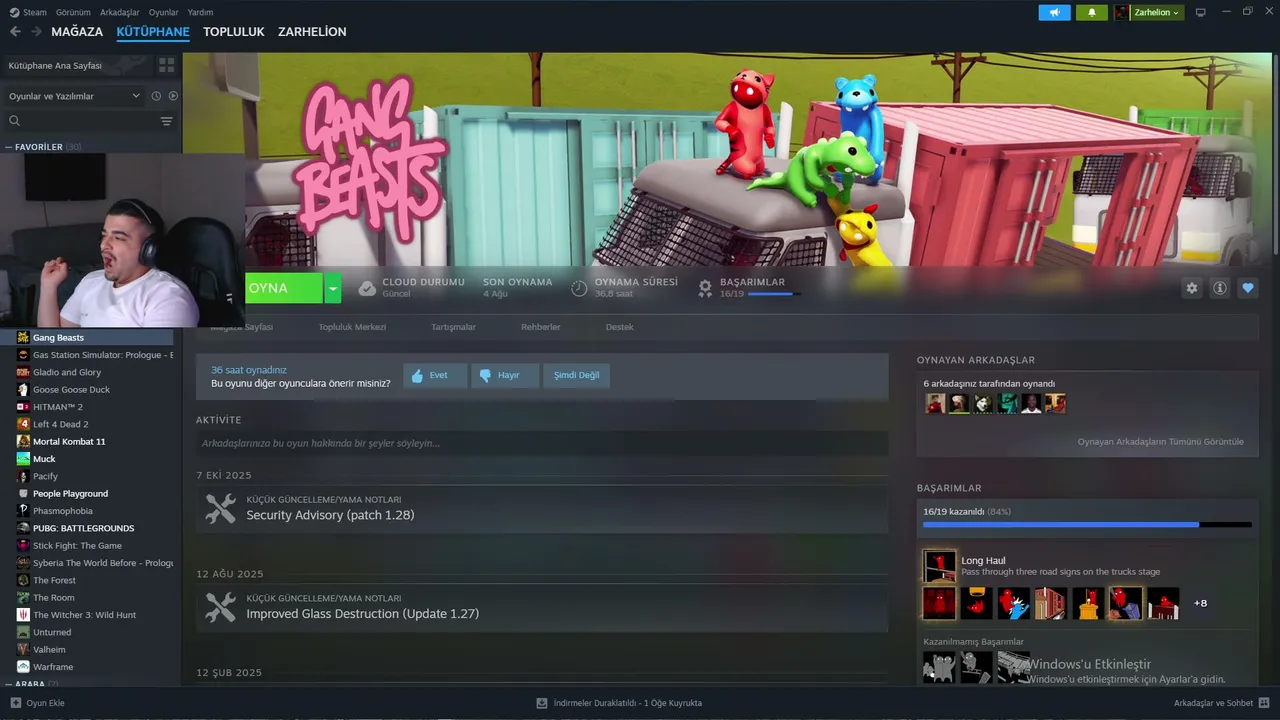Click the library search input field
This screenshot has height=720, width=1280.
pos(90,121)
